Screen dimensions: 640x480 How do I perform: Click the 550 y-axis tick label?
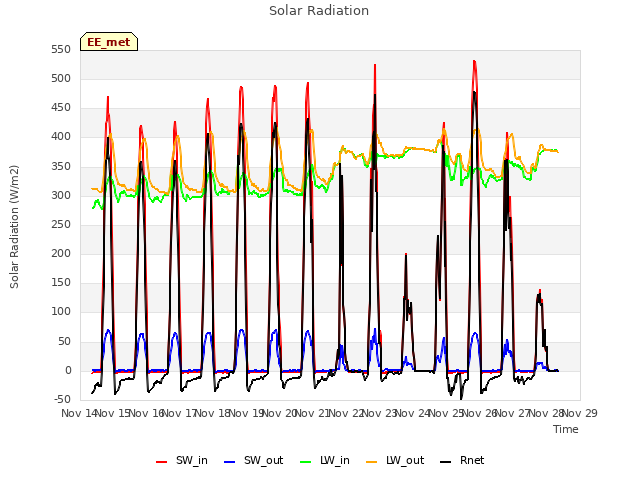click(61, 50)
